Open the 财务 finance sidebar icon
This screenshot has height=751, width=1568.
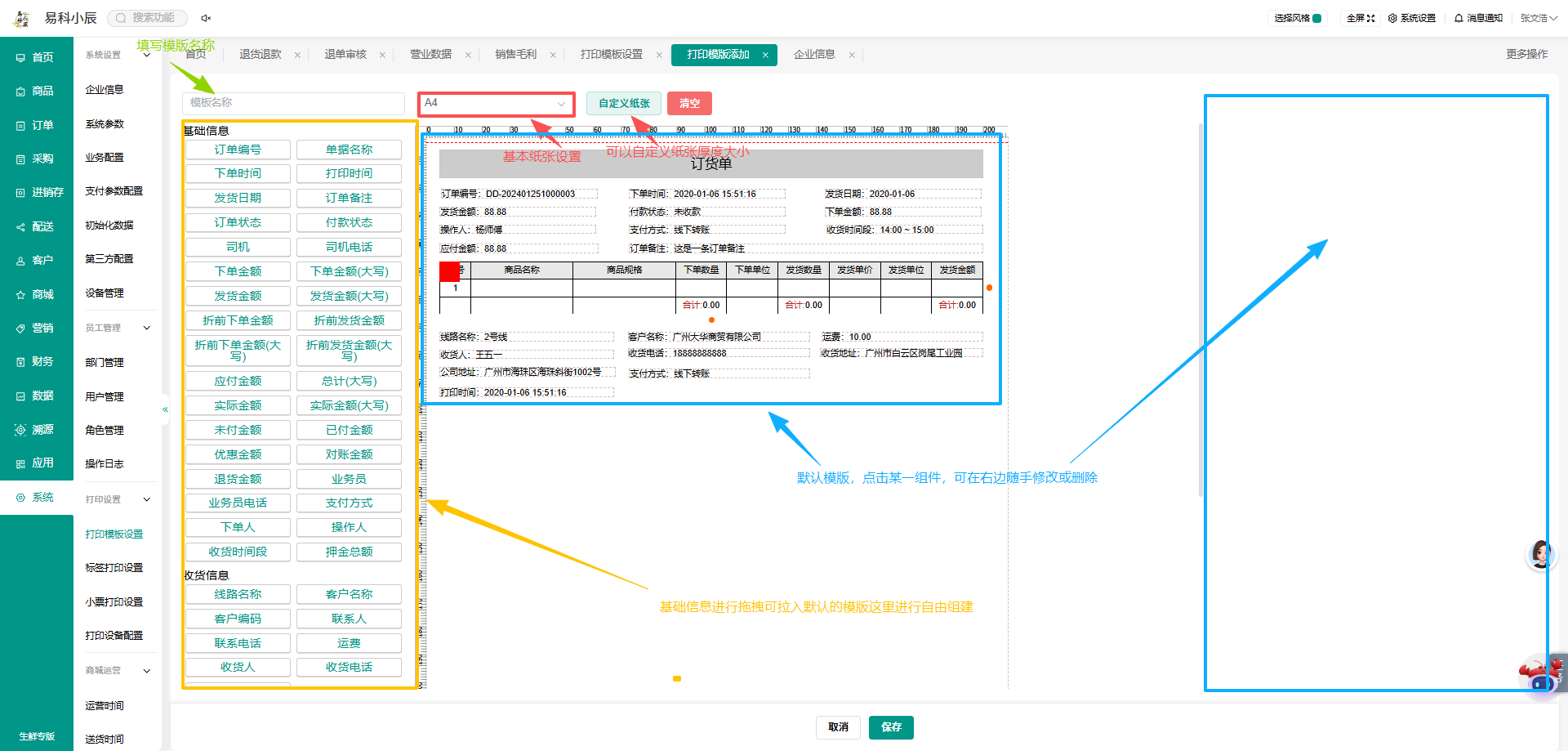[x=20, y=362]
